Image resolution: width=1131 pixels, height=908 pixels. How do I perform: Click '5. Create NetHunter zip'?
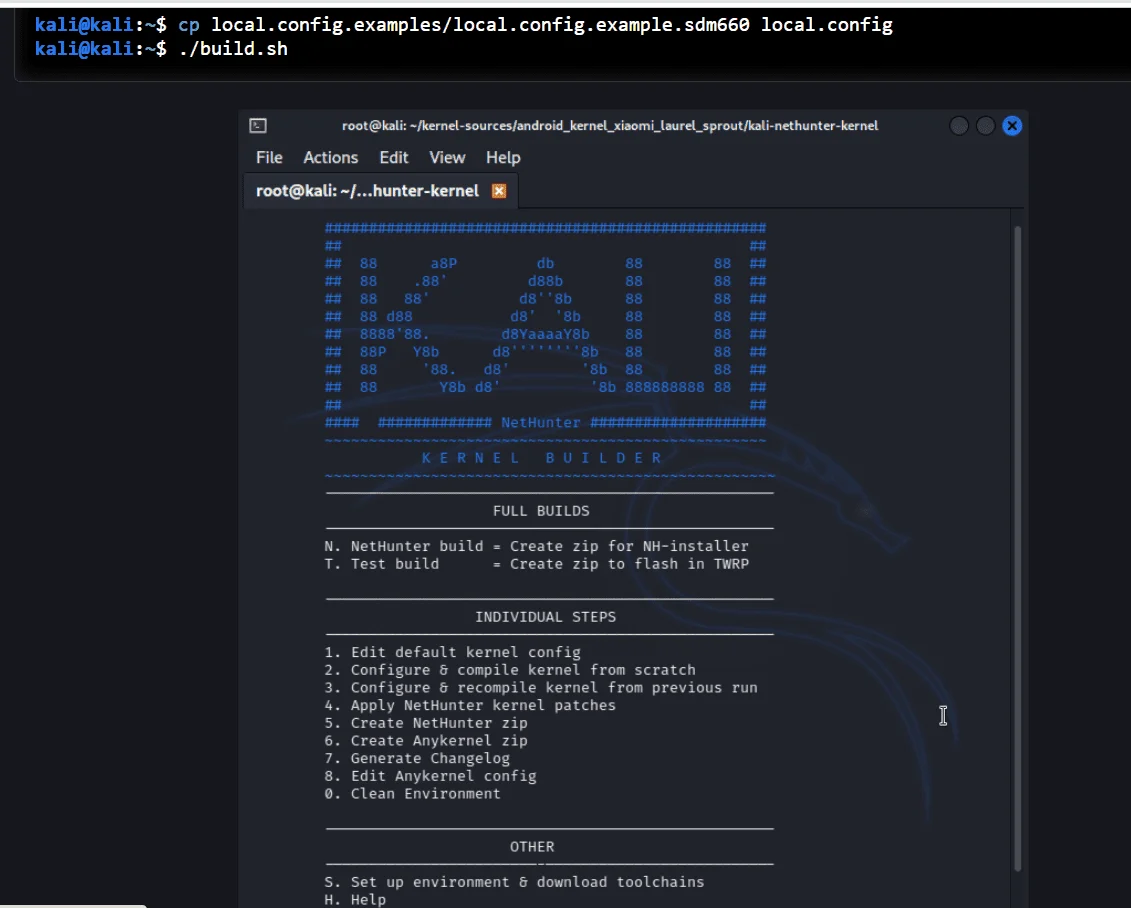point(426,723)
